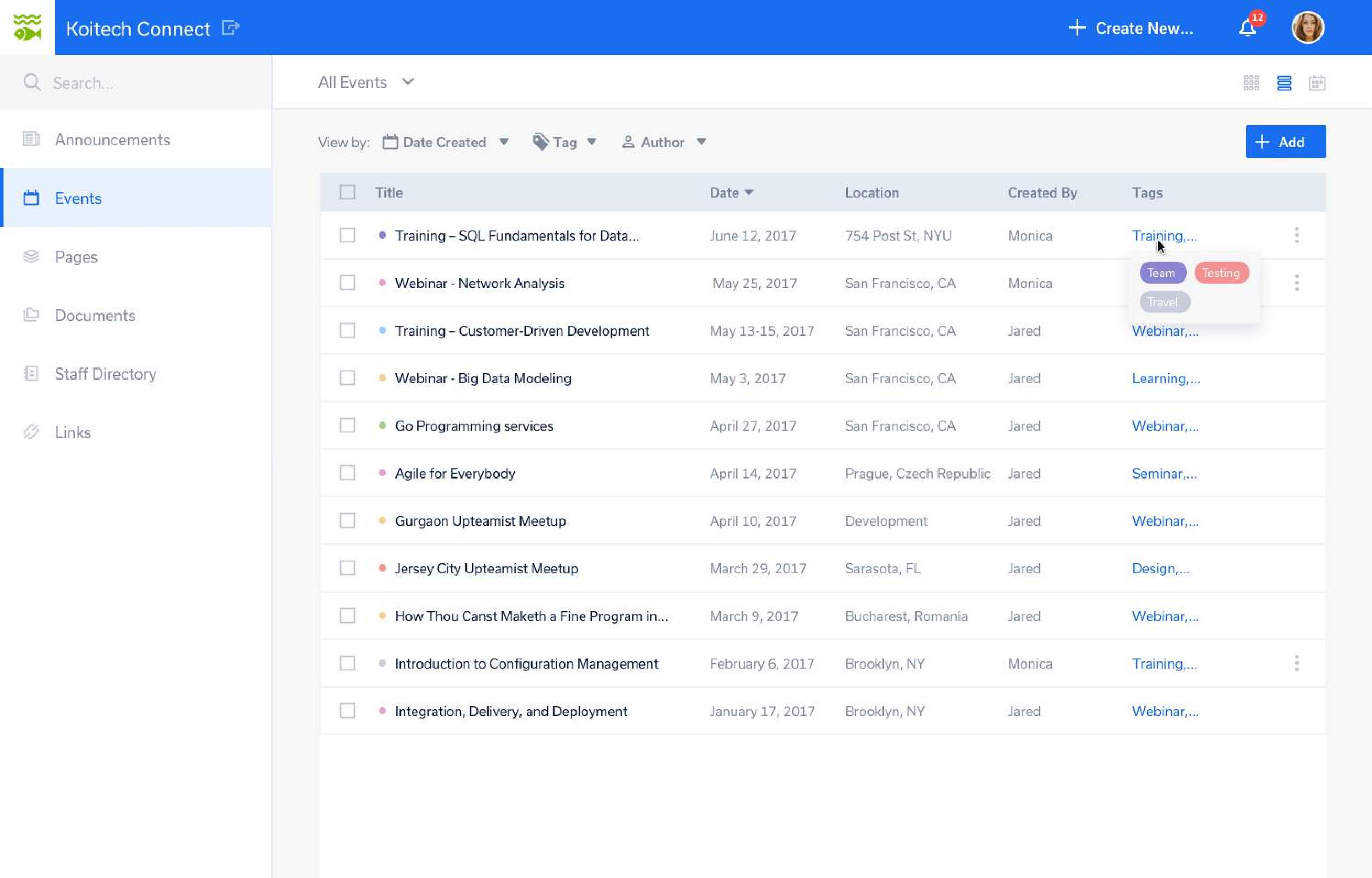Click the red Testing tag pill

point(1221,273)
